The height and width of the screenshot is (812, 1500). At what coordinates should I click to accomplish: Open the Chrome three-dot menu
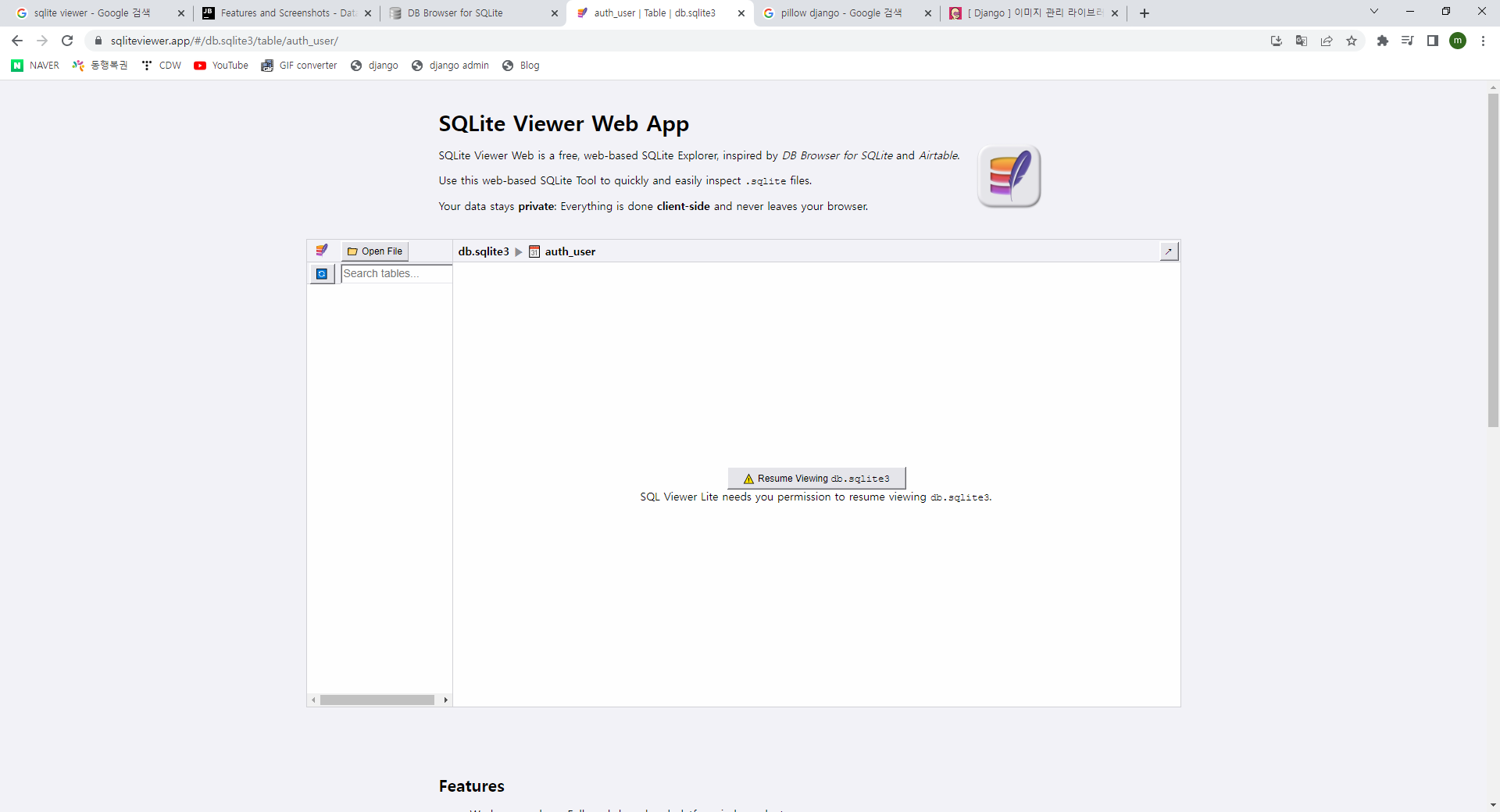pyautogui.click(x=1483, y=41)
